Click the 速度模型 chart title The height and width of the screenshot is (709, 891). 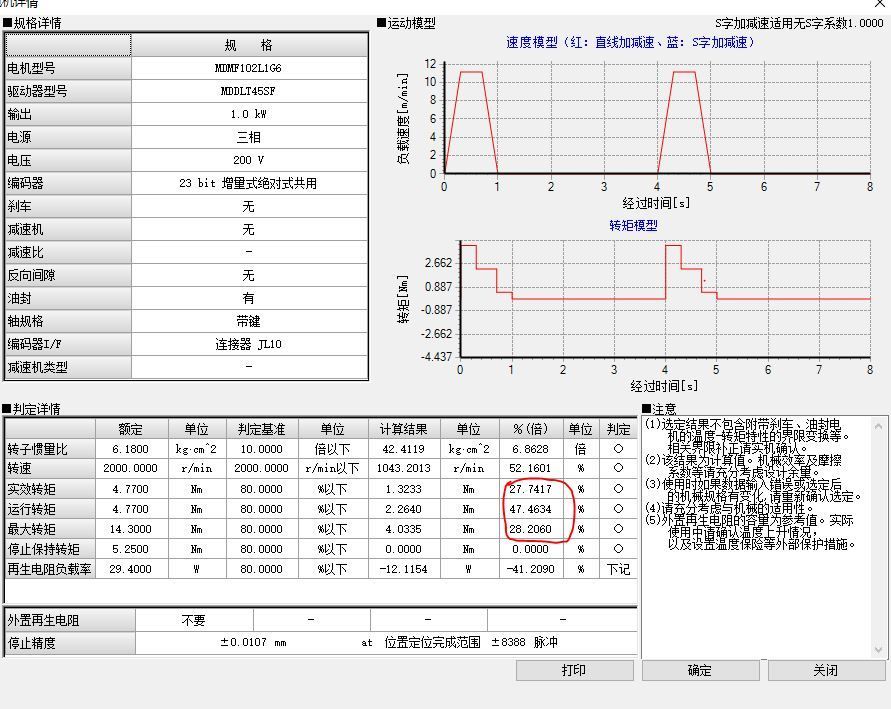[x=631, y=43]
